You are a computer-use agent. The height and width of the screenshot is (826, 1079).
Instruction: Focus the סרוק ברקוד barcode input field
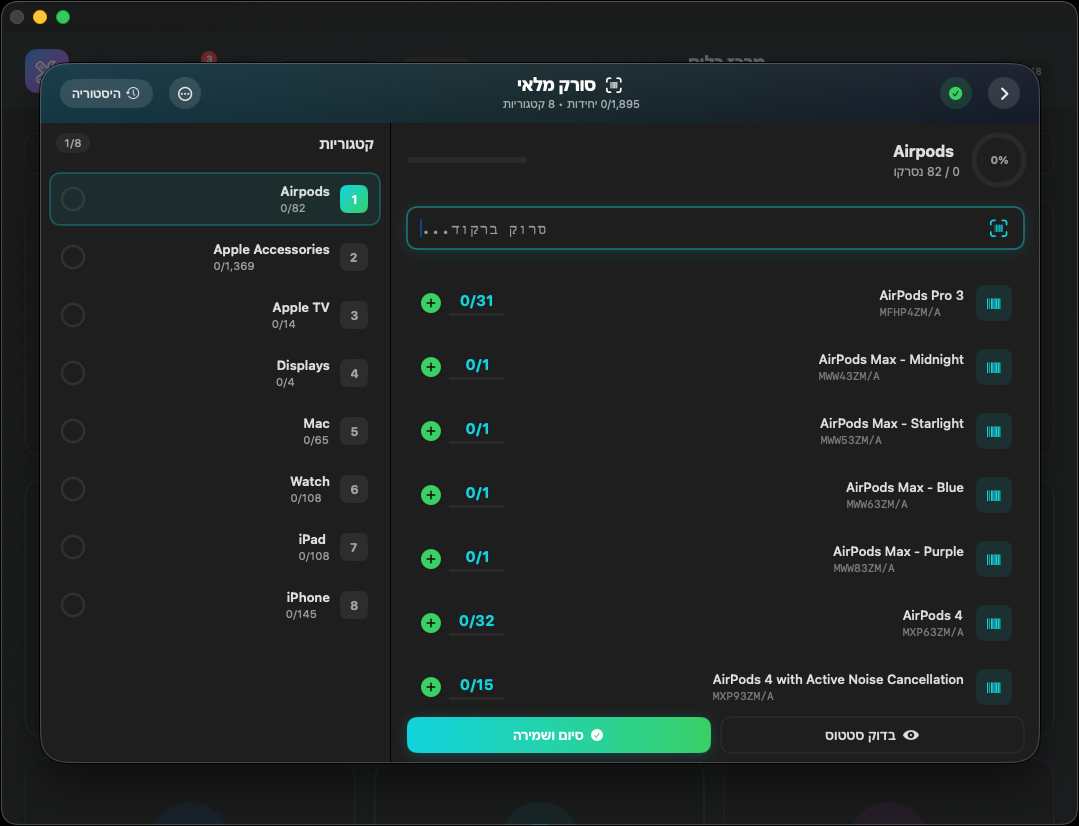[700, 228]
